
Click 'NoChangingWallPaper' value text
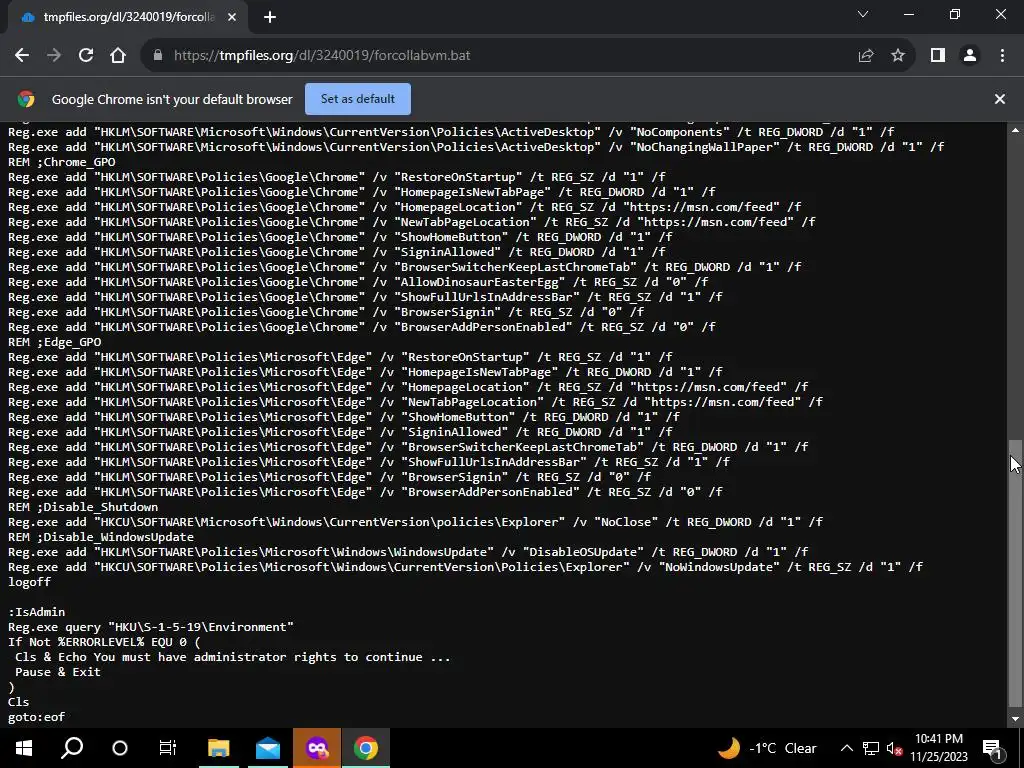coord(704,147)
